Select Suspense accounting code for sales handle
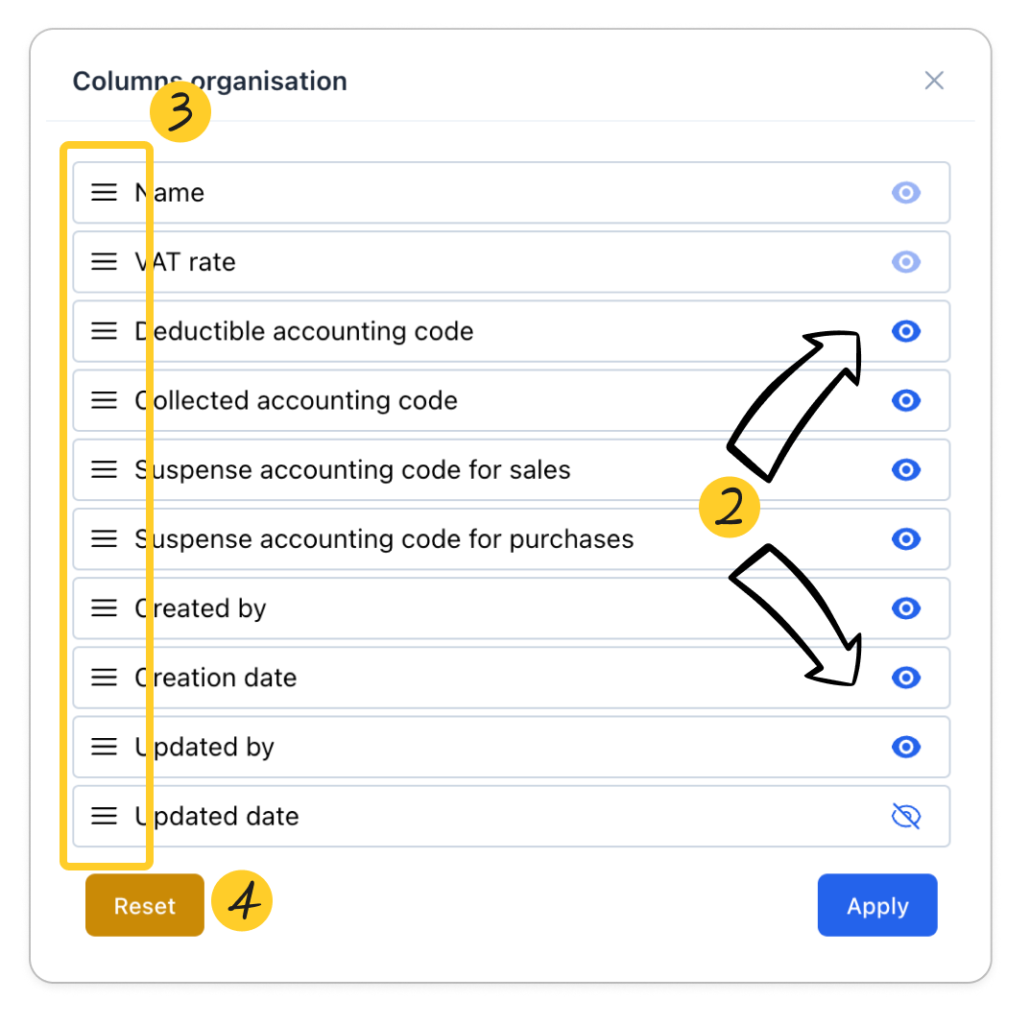Viewport: 1030px width, 1025px height. pos(104,470)
